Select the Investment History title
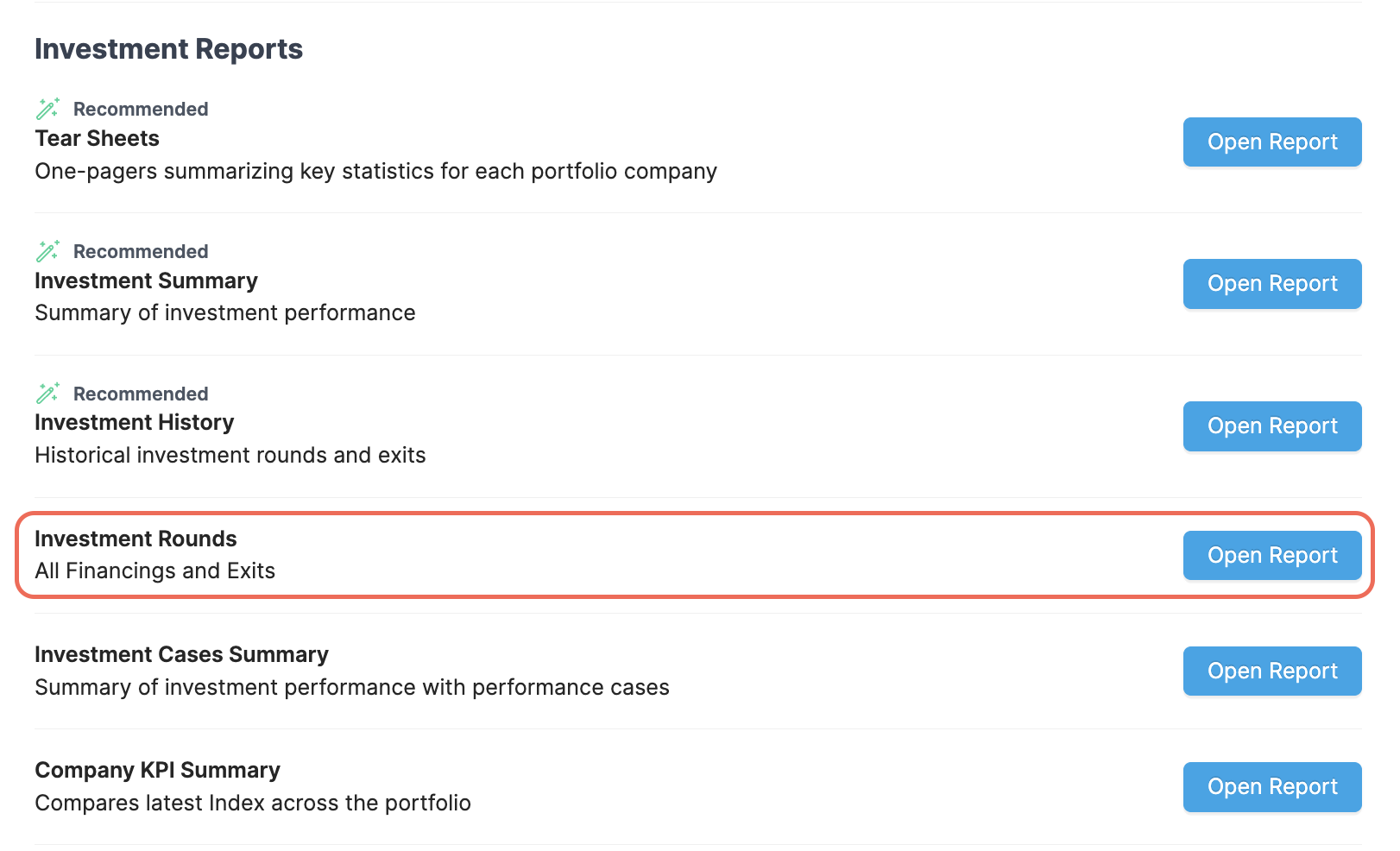Screen dimensions: 1400x851 click(134, 423)
